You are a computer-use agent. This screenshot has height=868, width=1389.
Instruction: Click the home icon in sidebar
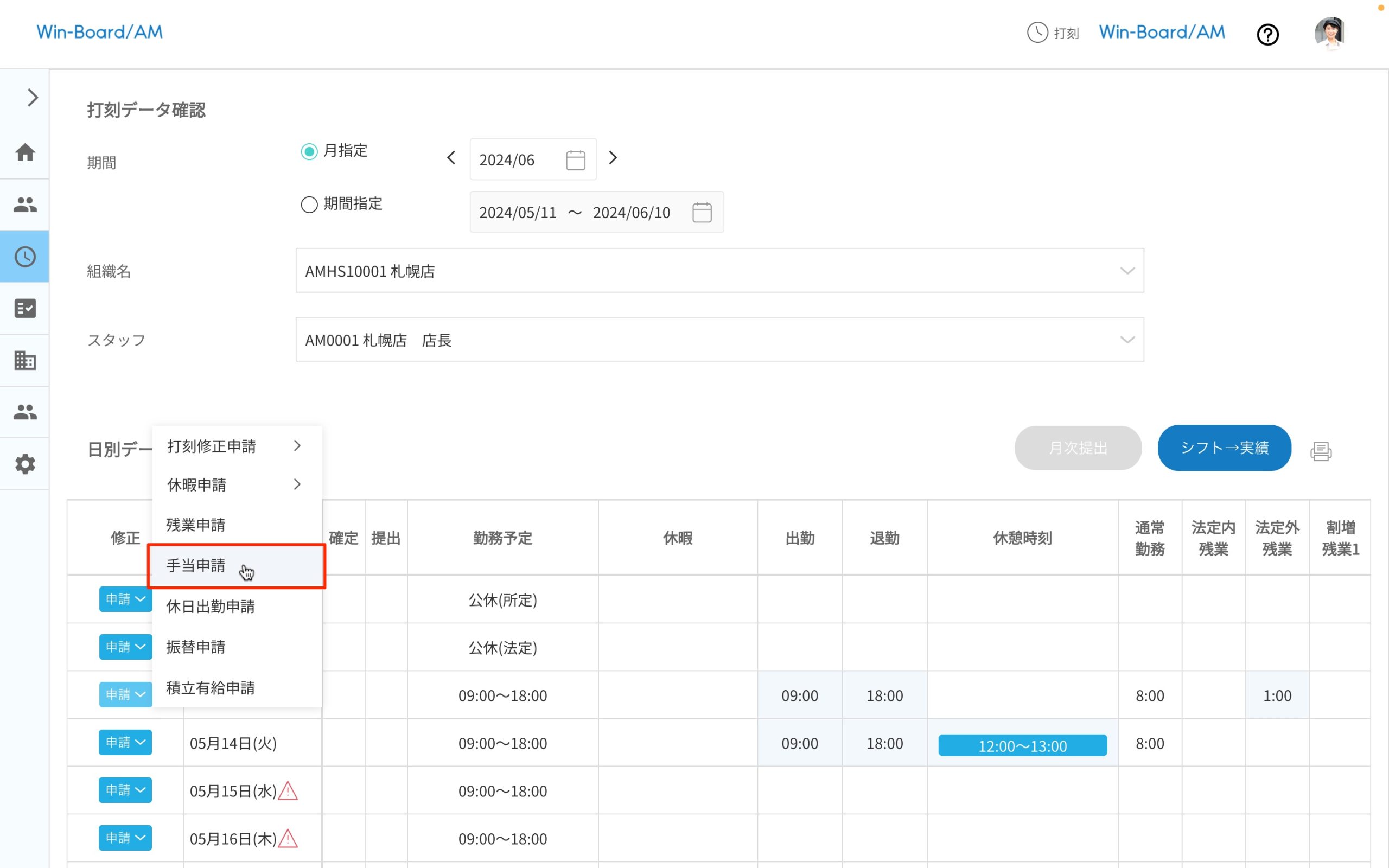(x=24, y=152)
